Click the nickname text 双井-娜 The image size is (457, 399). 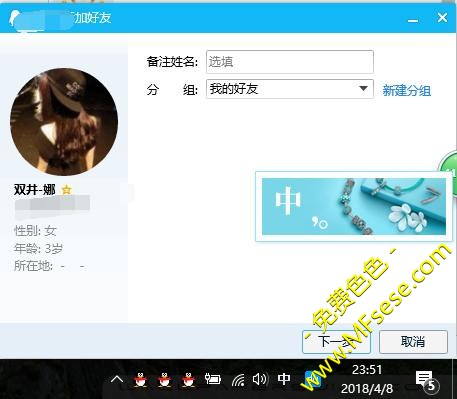point(35,190)
